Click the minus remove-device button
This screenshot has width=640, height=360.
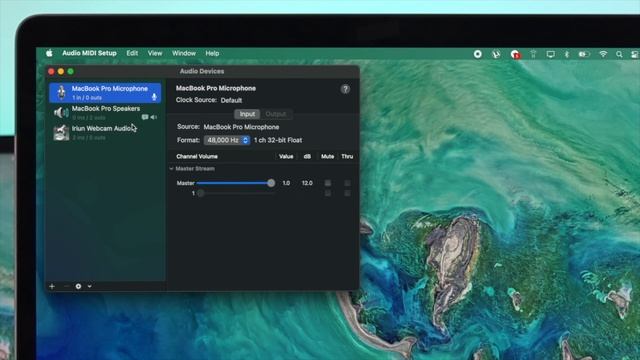66,286
